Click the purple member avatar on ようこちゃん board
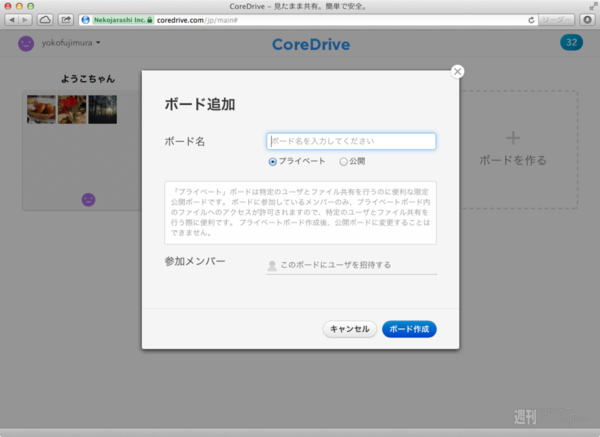The height and width of the screenshot is (437, 600). (x=88, y=200)
